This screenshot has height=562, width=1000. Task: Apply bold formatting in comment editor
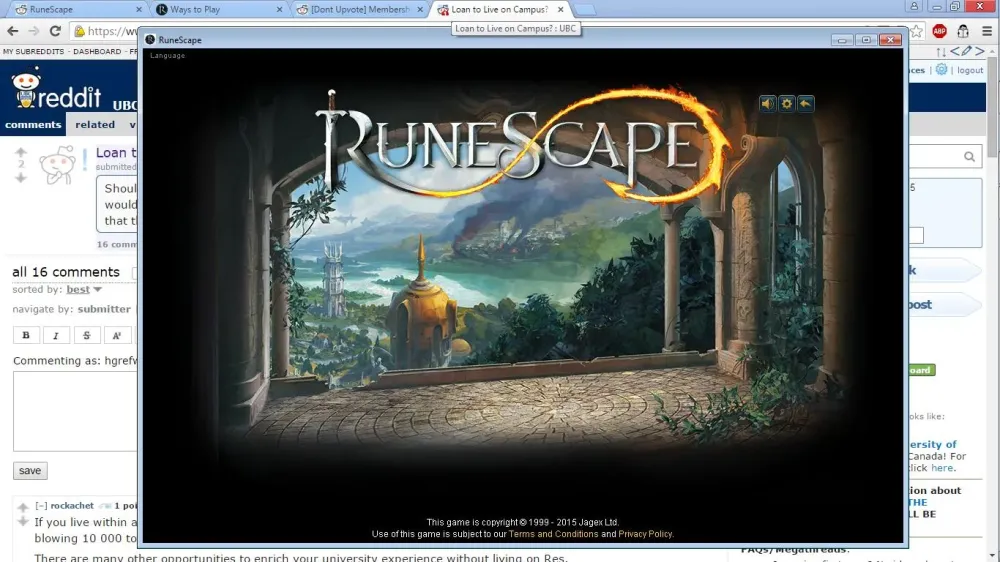(x=26, y=335)
